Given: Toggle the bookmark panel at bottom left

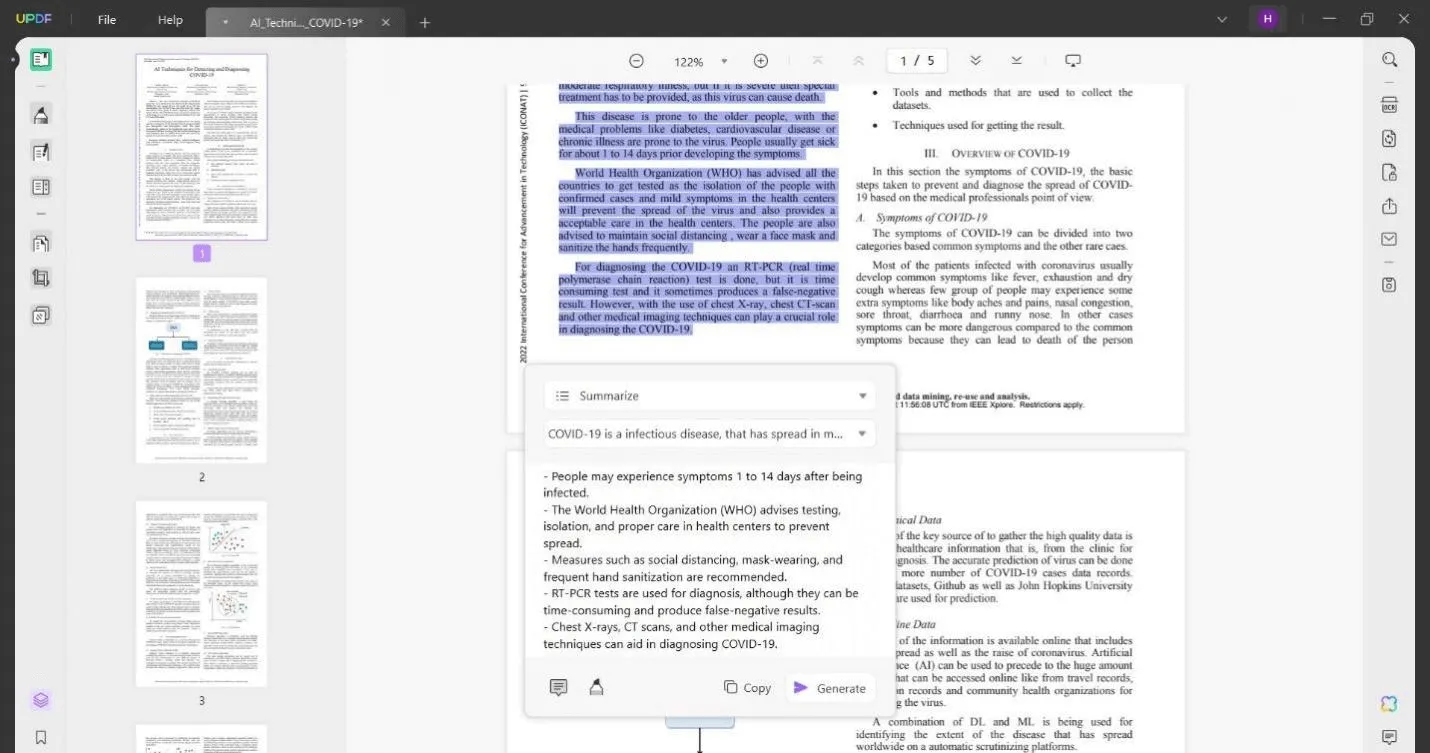Looking at the screenshot, I should [x=41, y=737].
